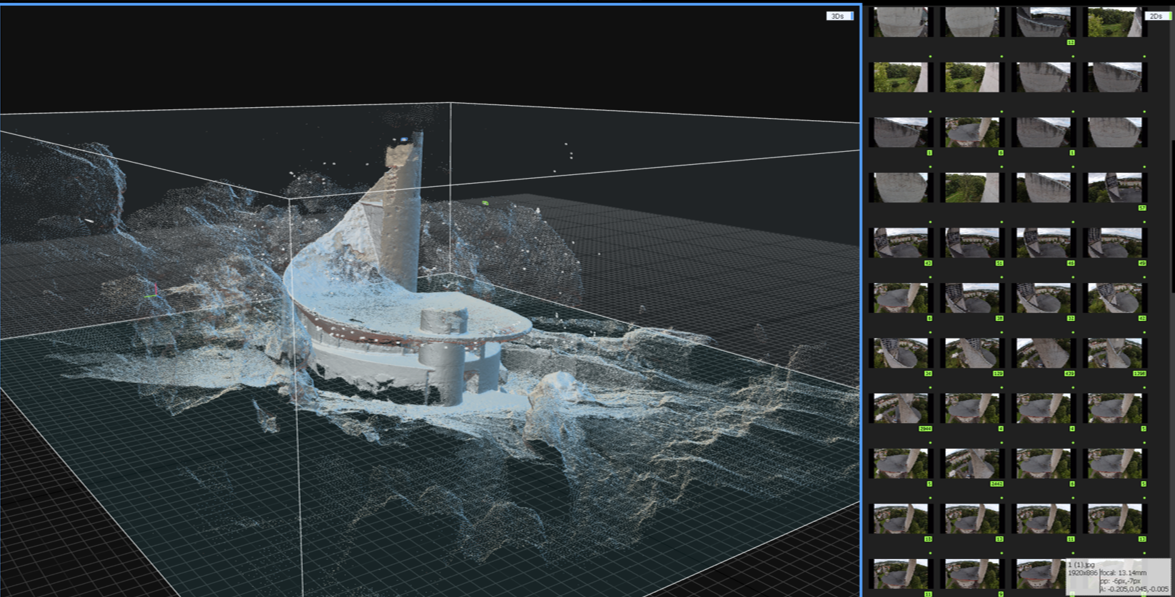Click the green 129 badge
This screenshot has height=597, width=1175.
click(997, 373)
